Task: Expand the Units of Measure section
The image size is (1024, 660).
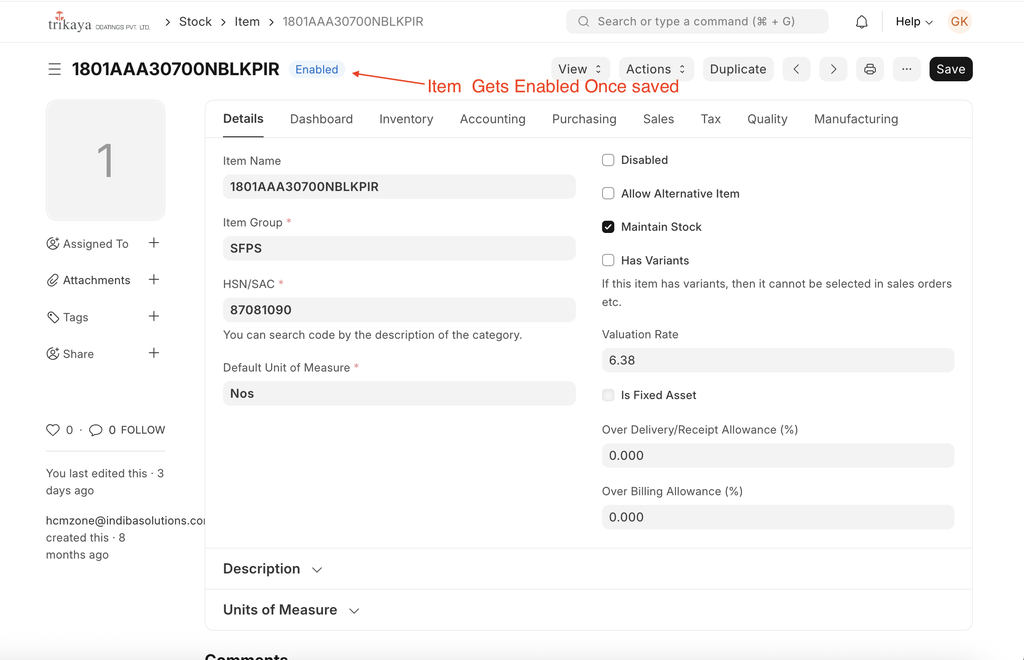Action: pyautogui.click(x=291, y=610)
